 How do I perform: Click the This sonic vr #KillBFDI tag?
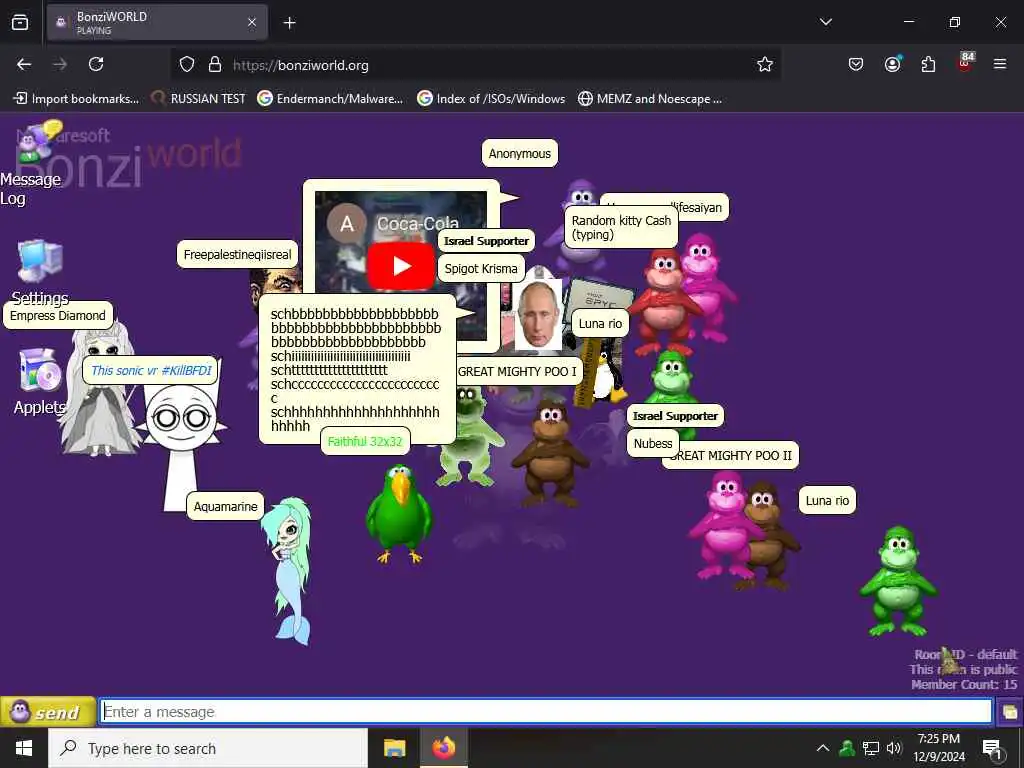(152, 370)
